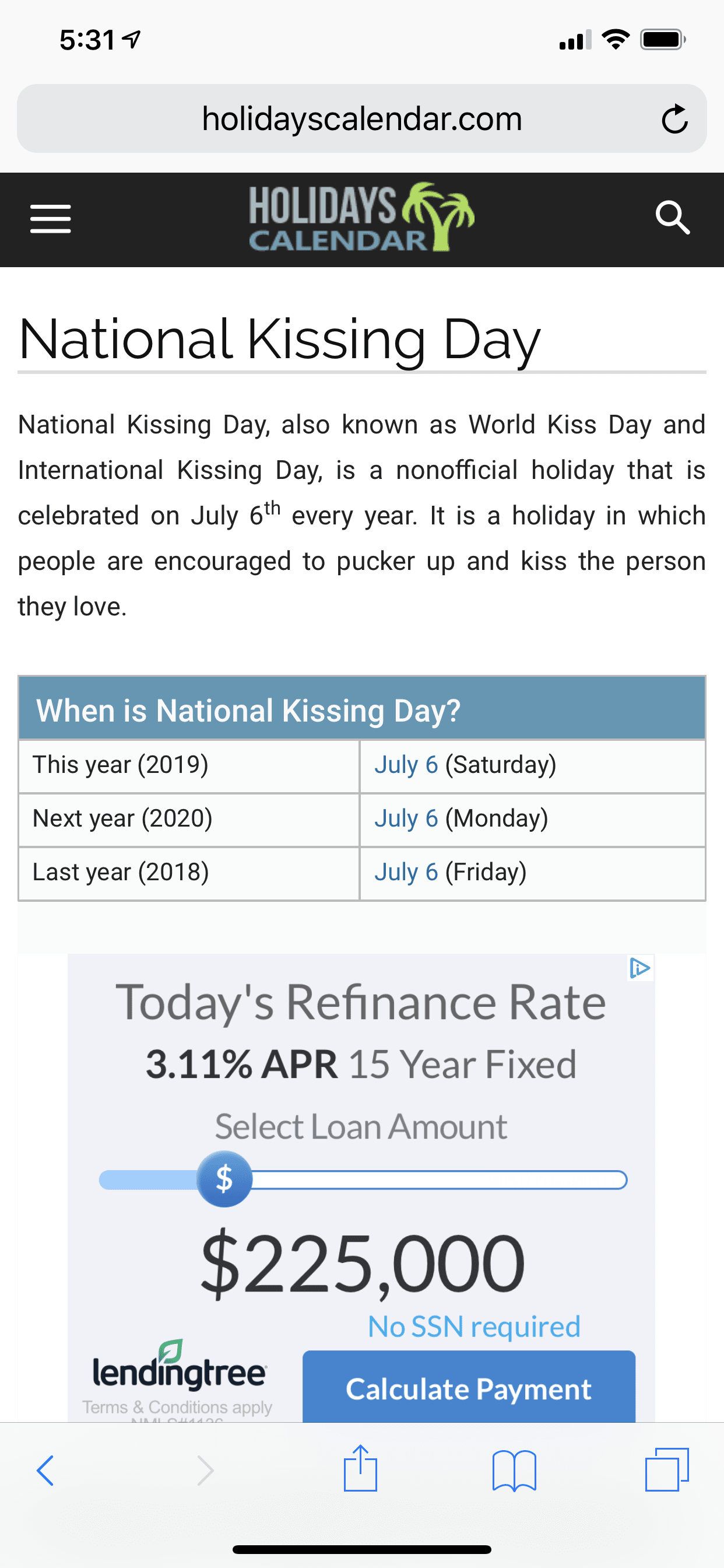Image resolution: width=724 pixels, height=1568 pixels.
Task: Open the hamburger menu
Action: 51,219
